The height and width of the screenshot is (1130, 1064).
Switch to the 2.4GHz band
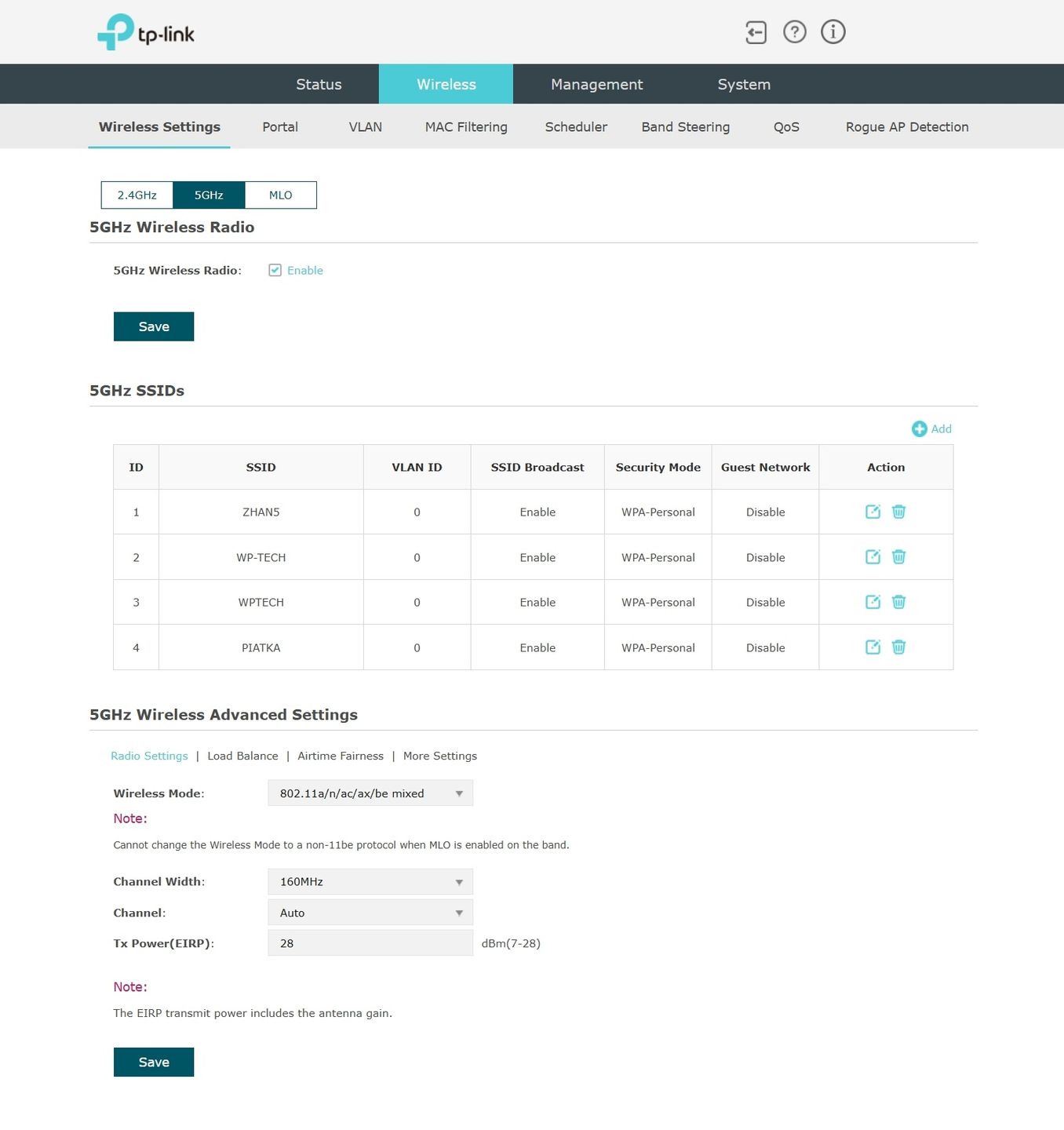(x=137, y=195)
